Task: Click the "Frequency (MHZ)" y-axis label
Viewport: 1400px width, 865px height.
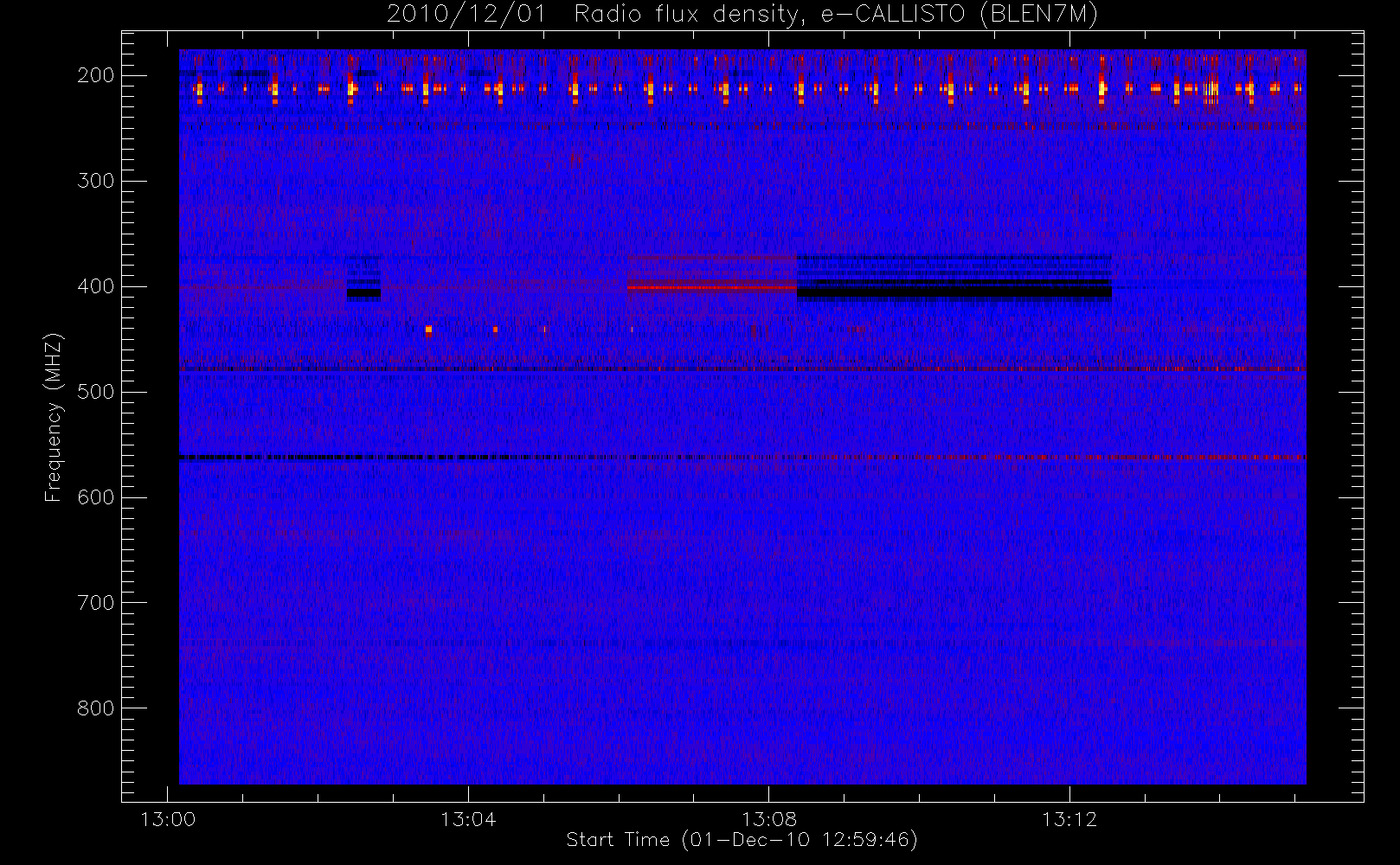Action: tap(54, 417)
